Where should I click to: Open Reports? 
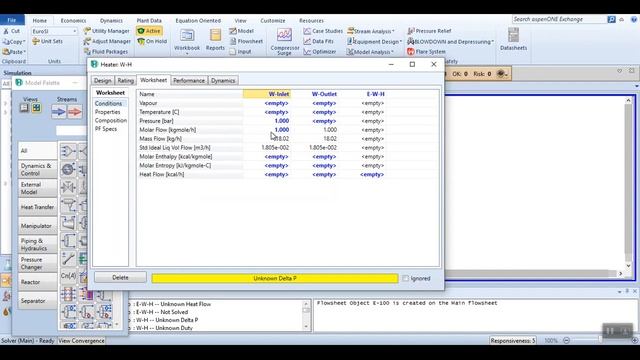pos(215,40)
